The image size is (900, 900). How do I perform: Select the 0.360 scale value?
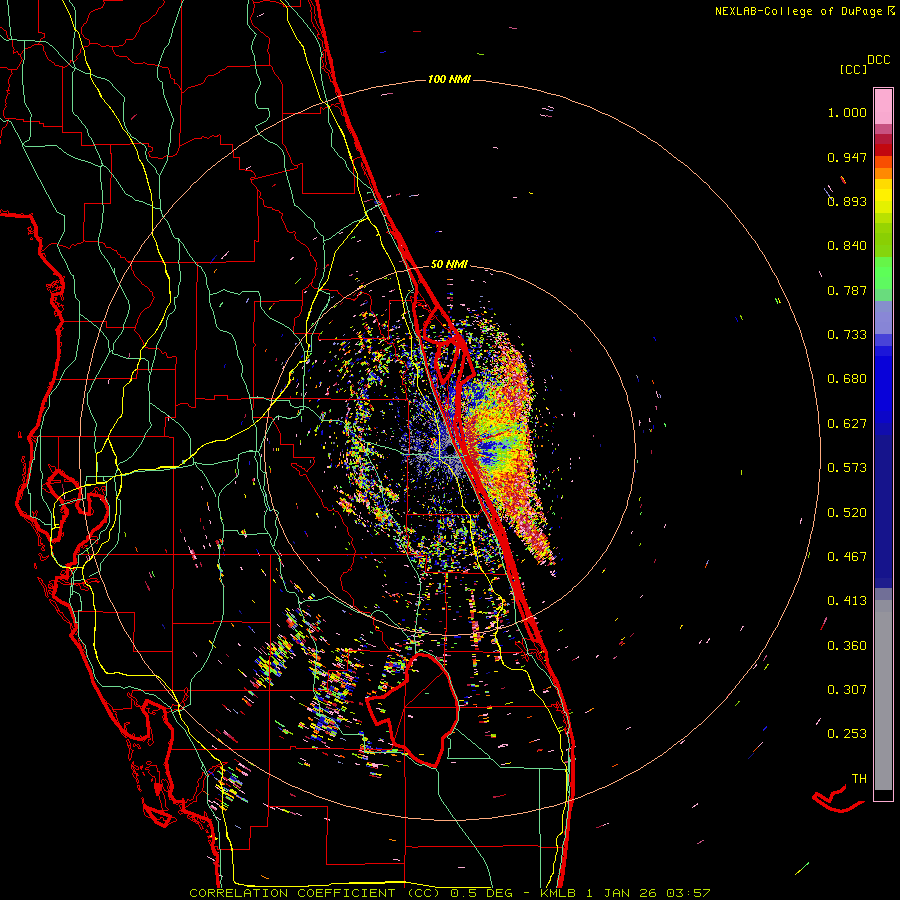847,646
